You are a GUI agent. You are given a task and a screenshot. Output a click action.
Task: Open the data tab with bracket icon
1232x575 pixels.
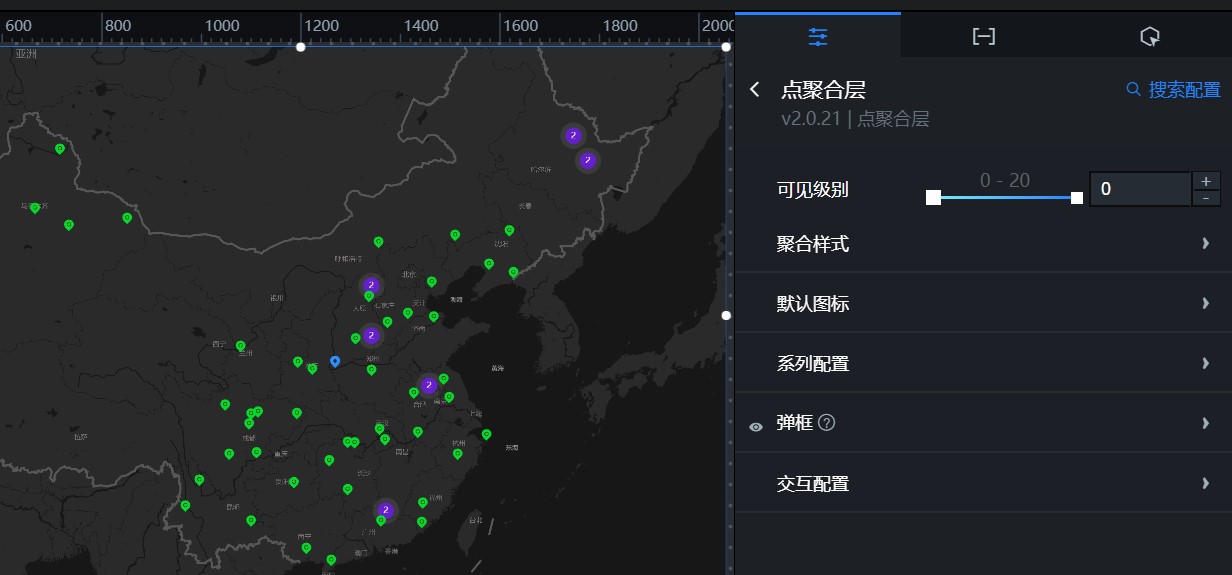pos(984,36)
